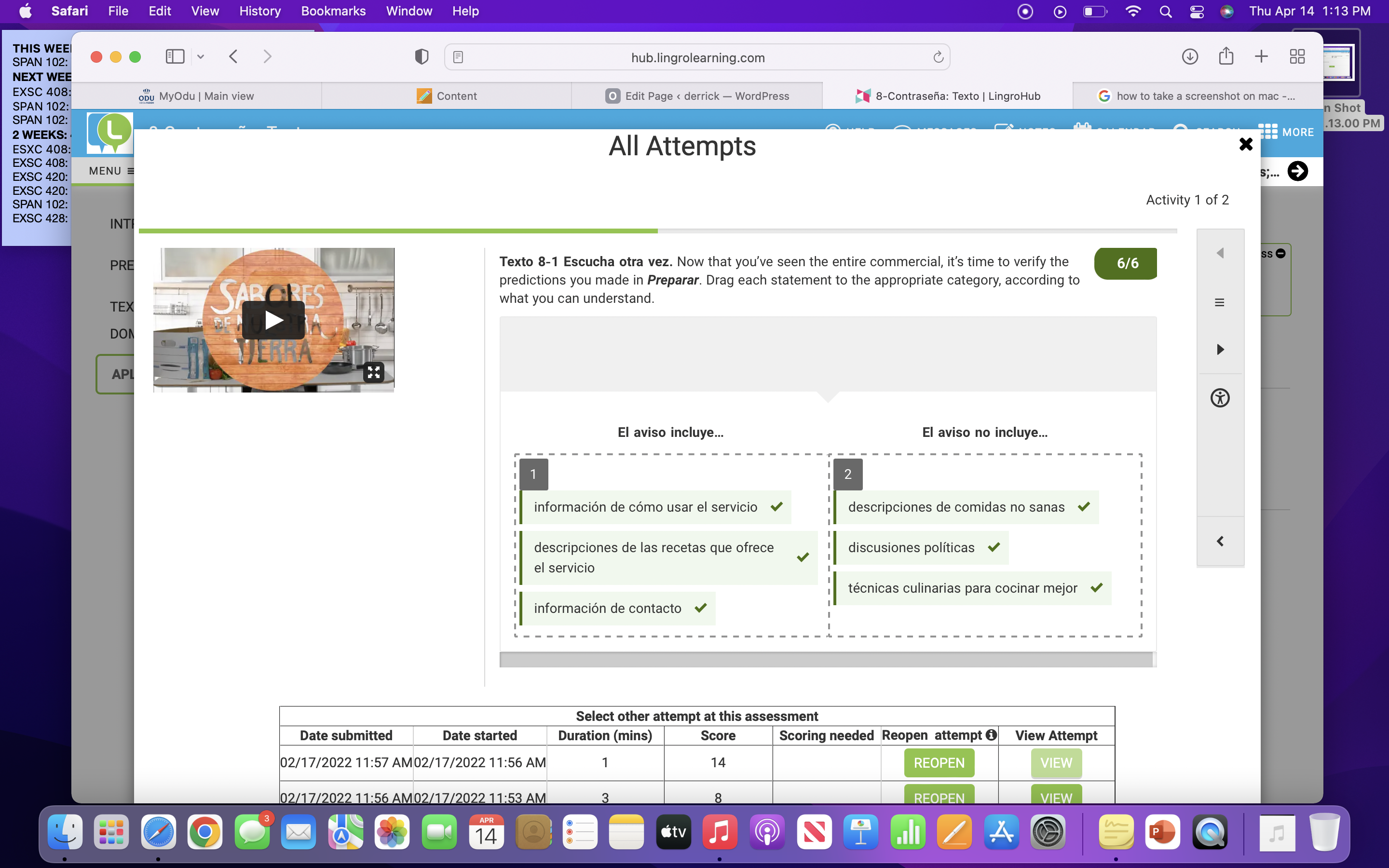This screenshot has height=868, width=1389.
Task: Switch to Content tab
Action: point(447,96)
